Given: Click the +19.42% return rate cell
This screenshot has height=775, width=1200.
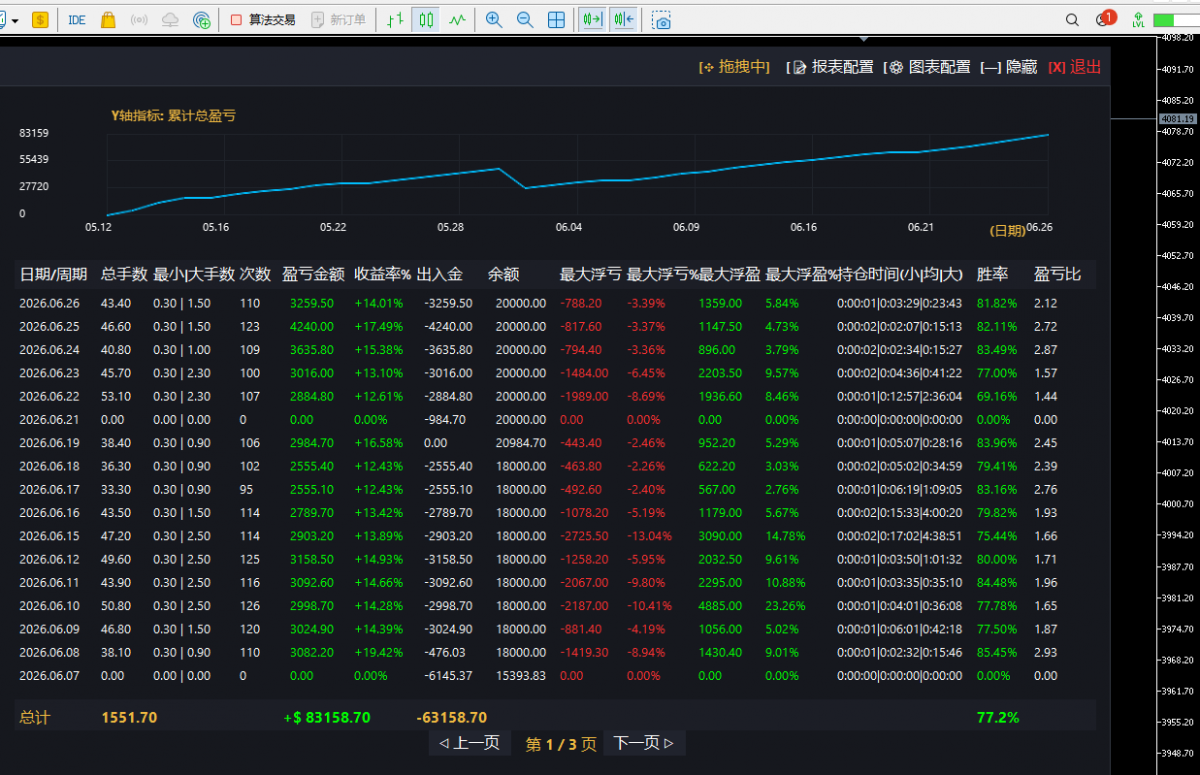Looking at the screenshot, I should (x=379, y=653).
